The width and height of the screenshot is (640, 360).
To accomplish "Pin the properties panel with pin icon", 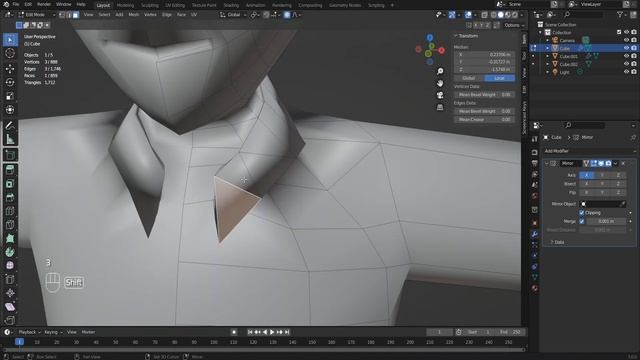I will click(x=633, y=138).
